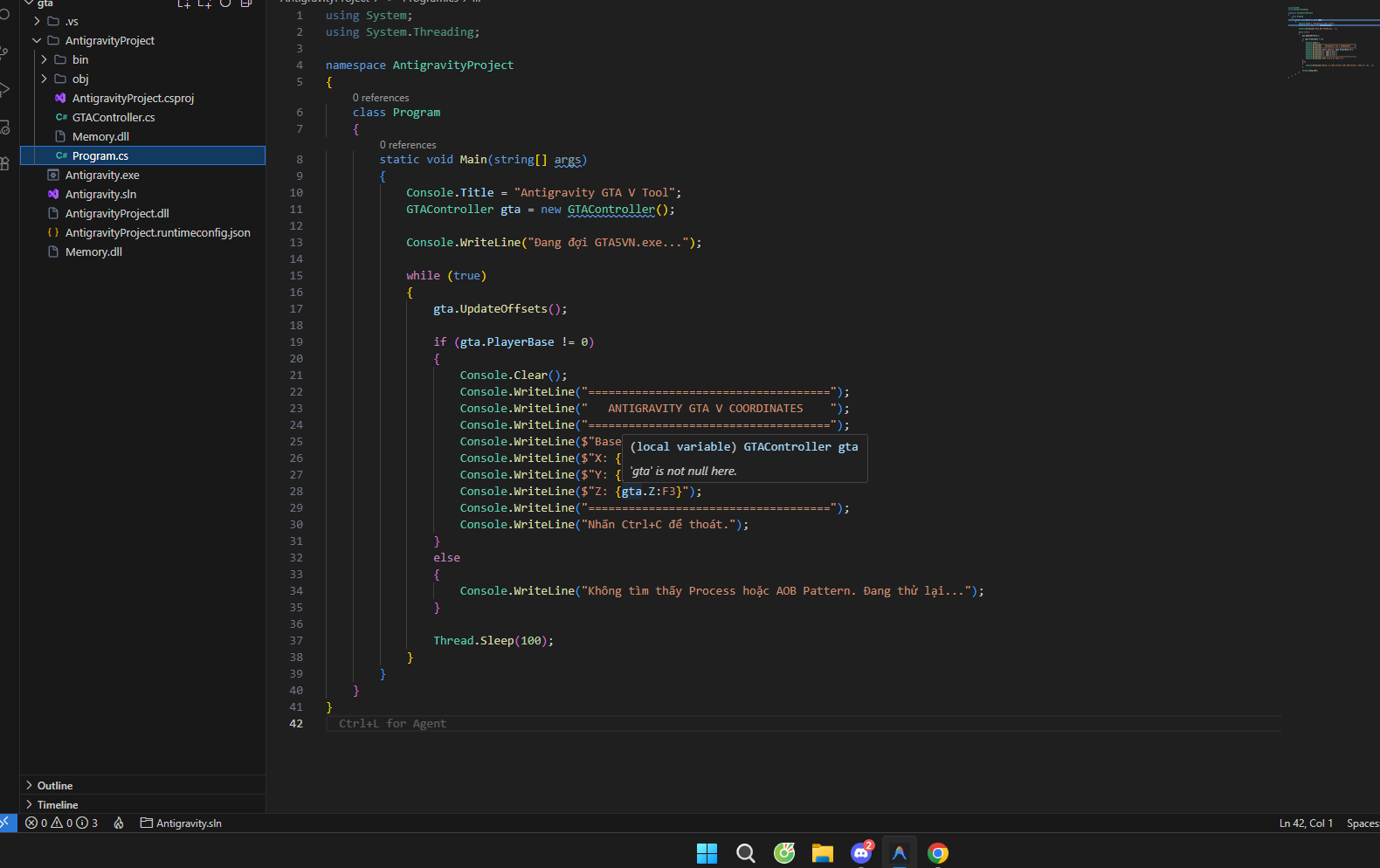Image resolution: width=1380 pixels, height=868 pixels.
Task: Open Run and Debug from the activity bar
Action: [4, 89]
